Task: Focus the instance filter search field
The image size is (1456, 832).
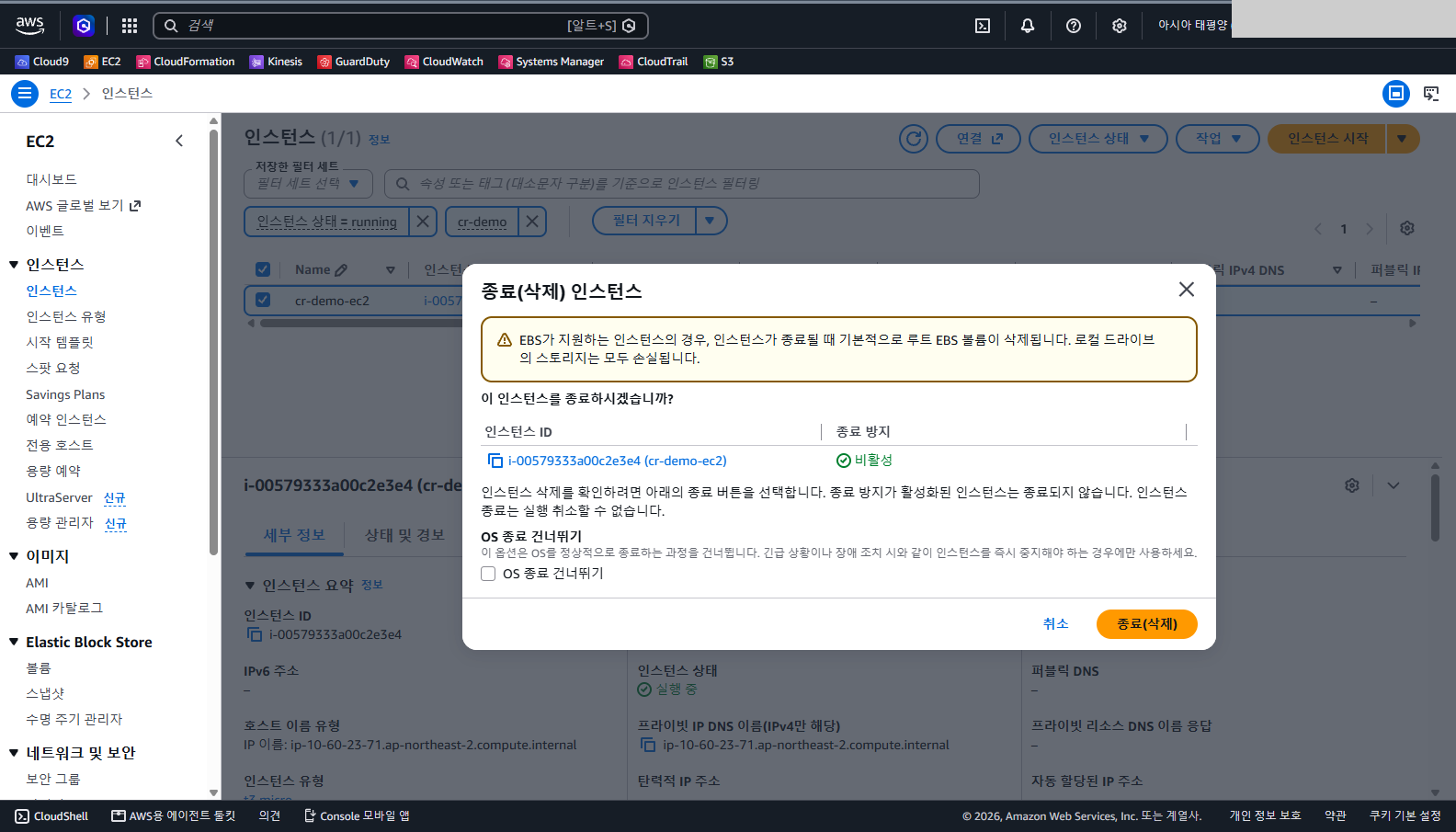Action: click(x=681, y=184)
